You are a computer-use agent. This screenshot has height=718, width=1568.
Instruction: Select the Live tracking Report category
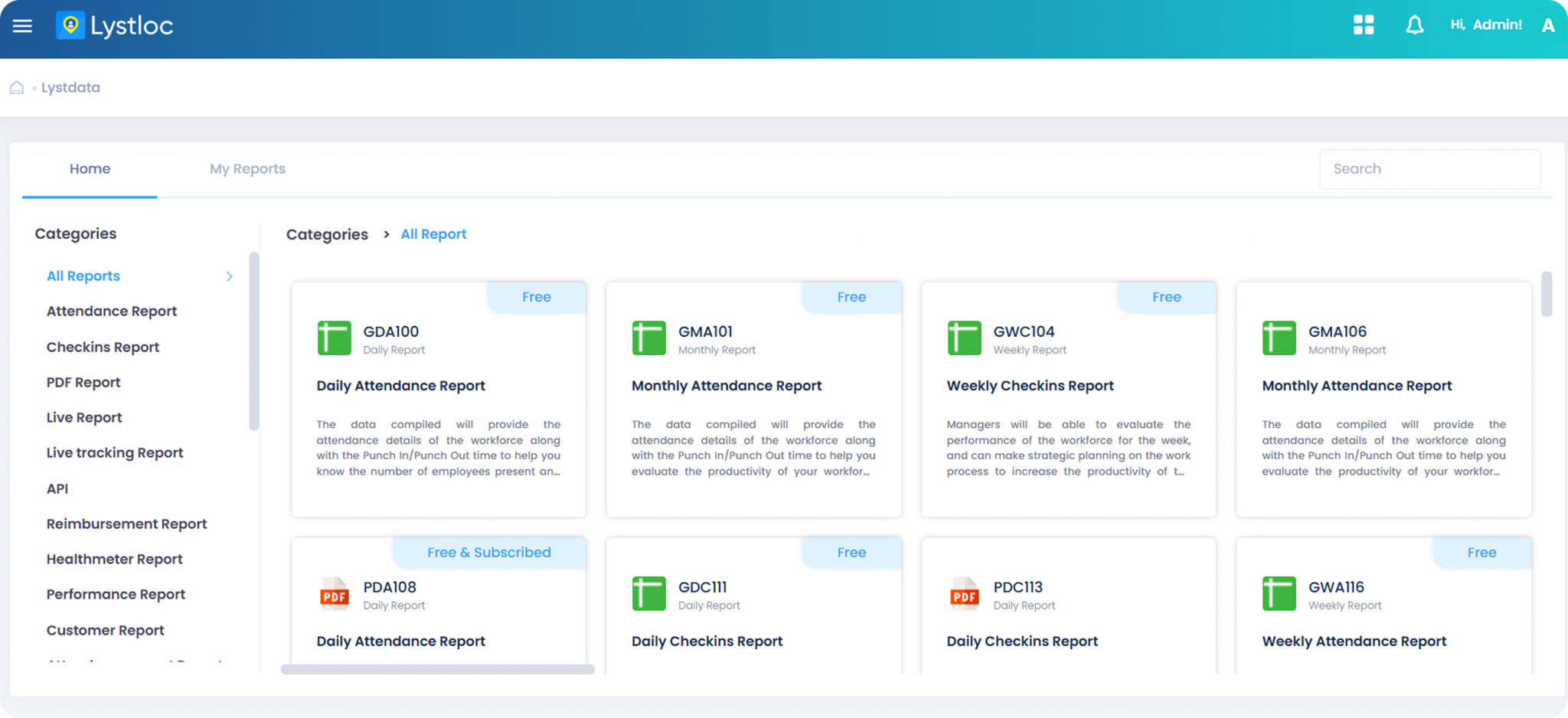(115, 453)
